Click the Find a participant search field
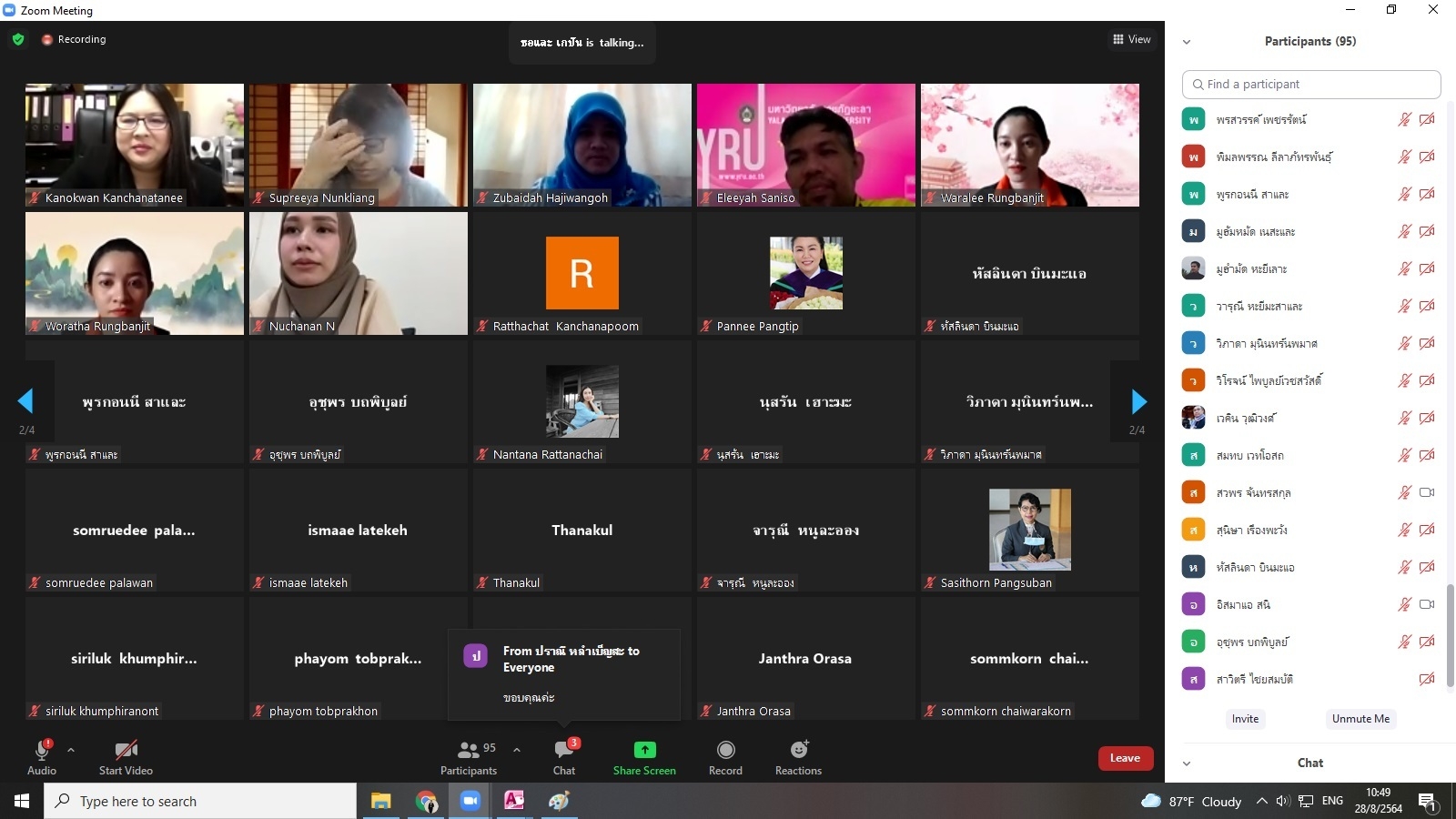 (x=1311, y=85)
